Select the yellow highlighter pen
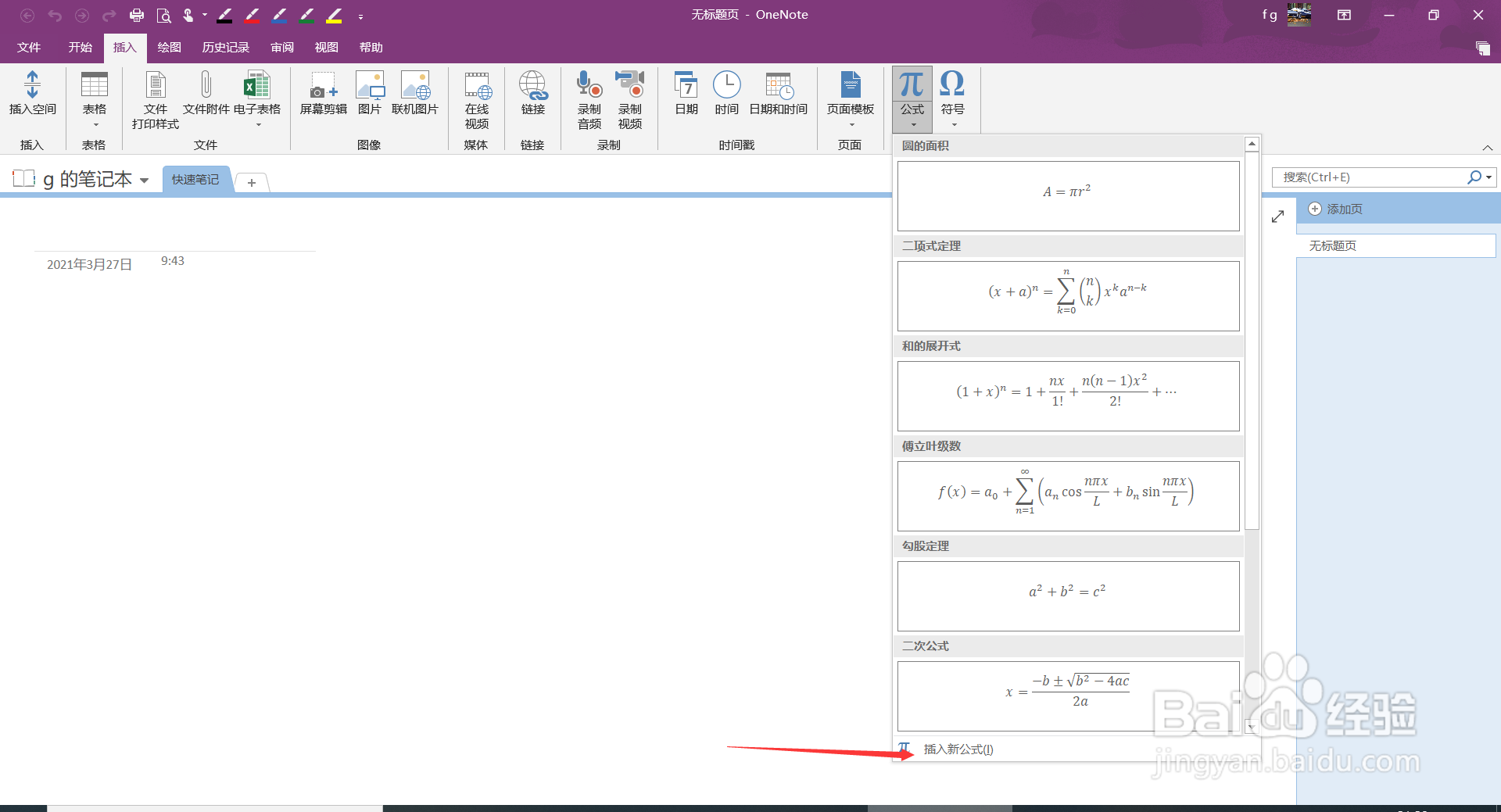Screen dimensions: 1501x812 334,15
